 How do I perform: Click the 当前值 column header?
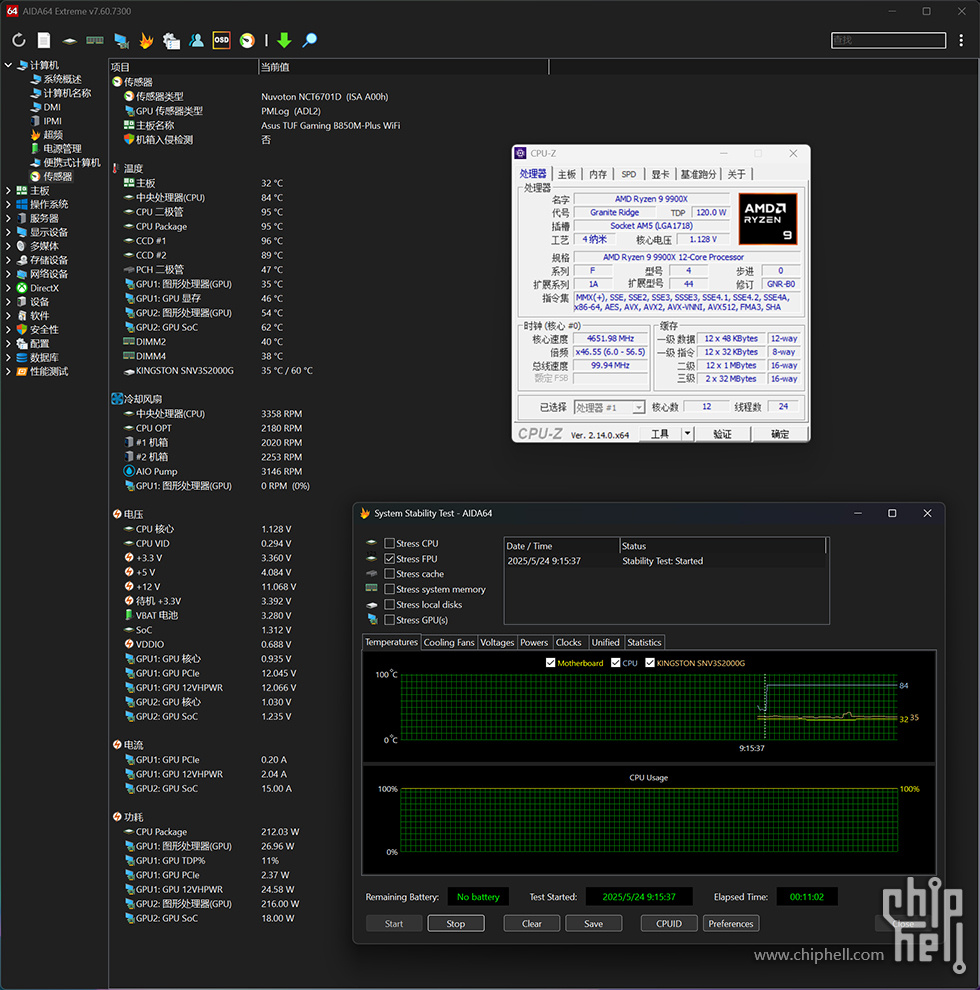point(404,67)
